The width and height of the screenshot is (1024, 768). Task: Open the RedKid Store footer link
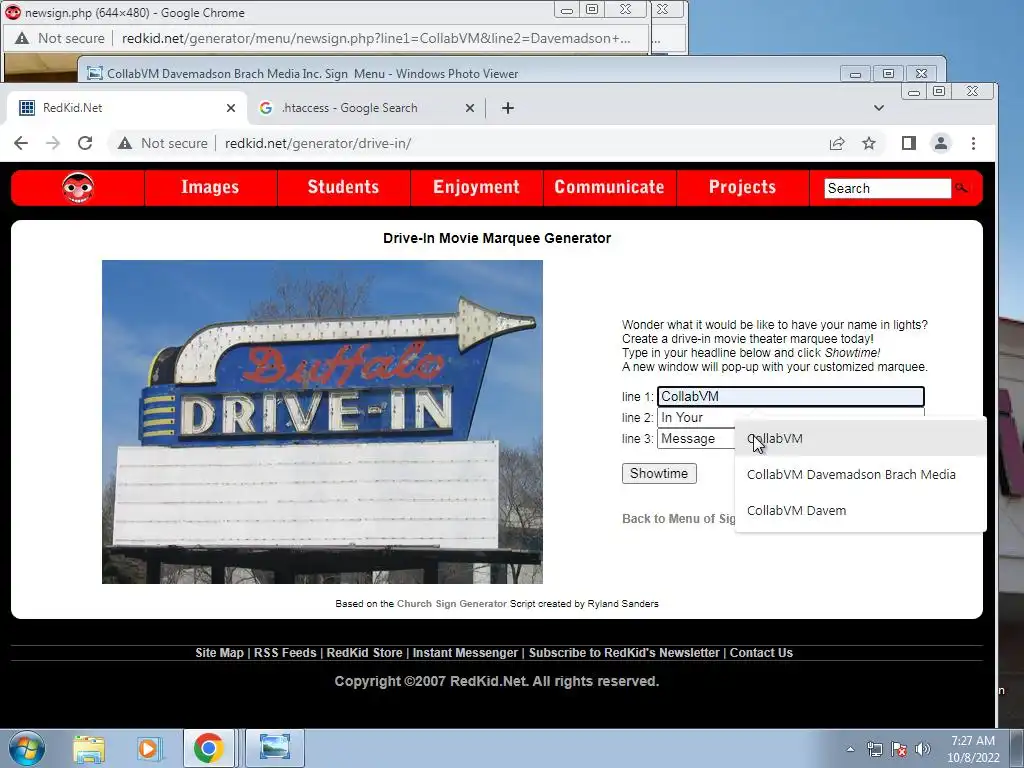coord(364,652)
